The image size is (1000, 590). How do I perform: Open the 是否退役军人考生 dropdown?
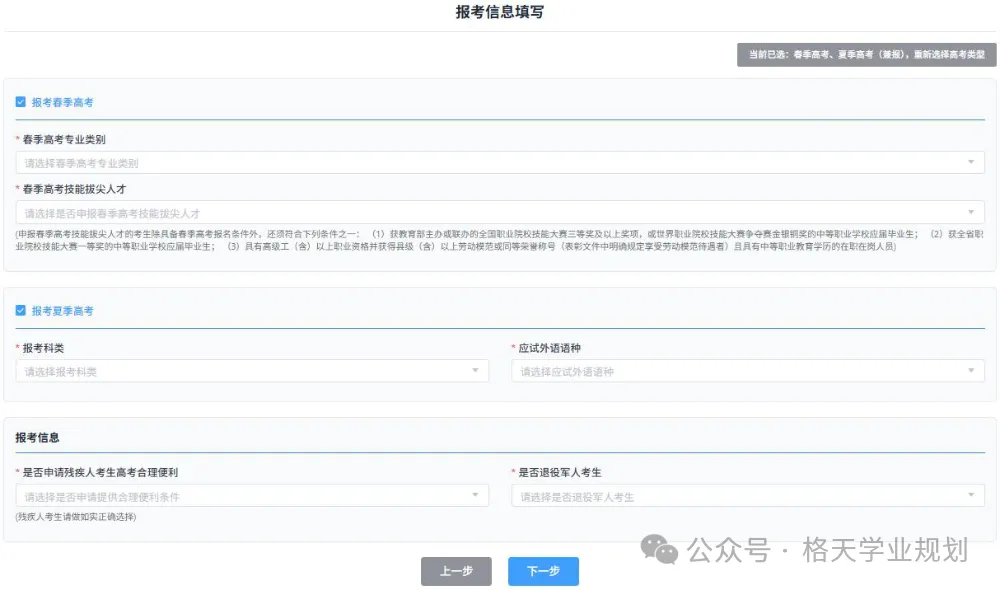point(748,496)
